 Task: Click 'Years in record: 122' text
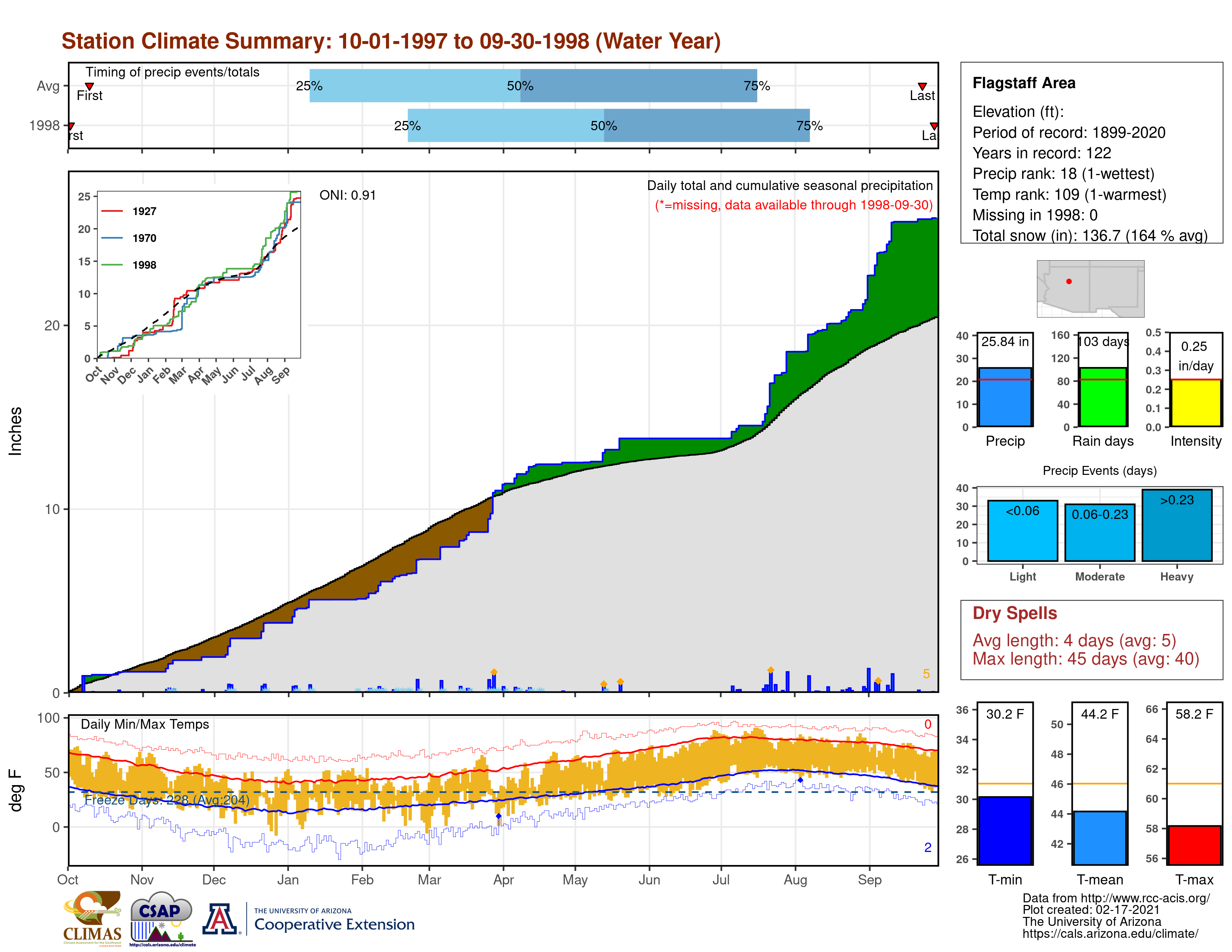(1041, 153)
